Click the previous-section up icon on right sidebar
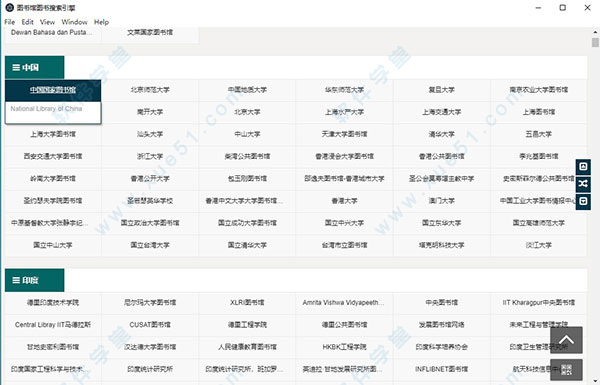This screenshot has width=600, height=385. (583, 166)
